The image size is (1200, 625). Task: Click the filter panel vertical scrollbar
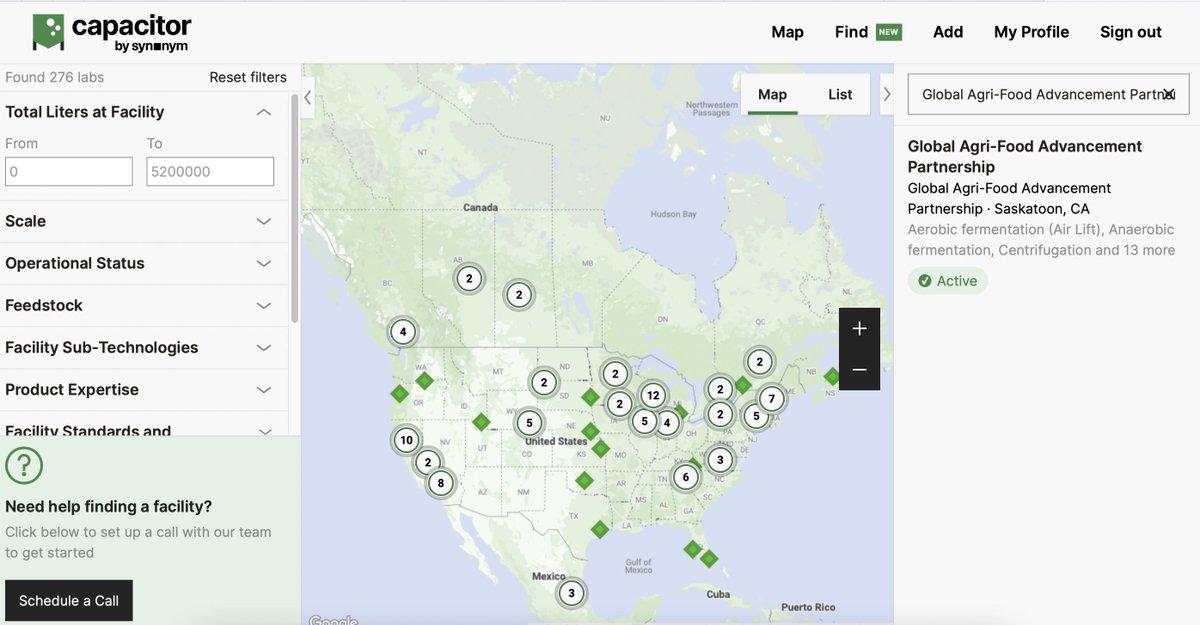point(294,208)
